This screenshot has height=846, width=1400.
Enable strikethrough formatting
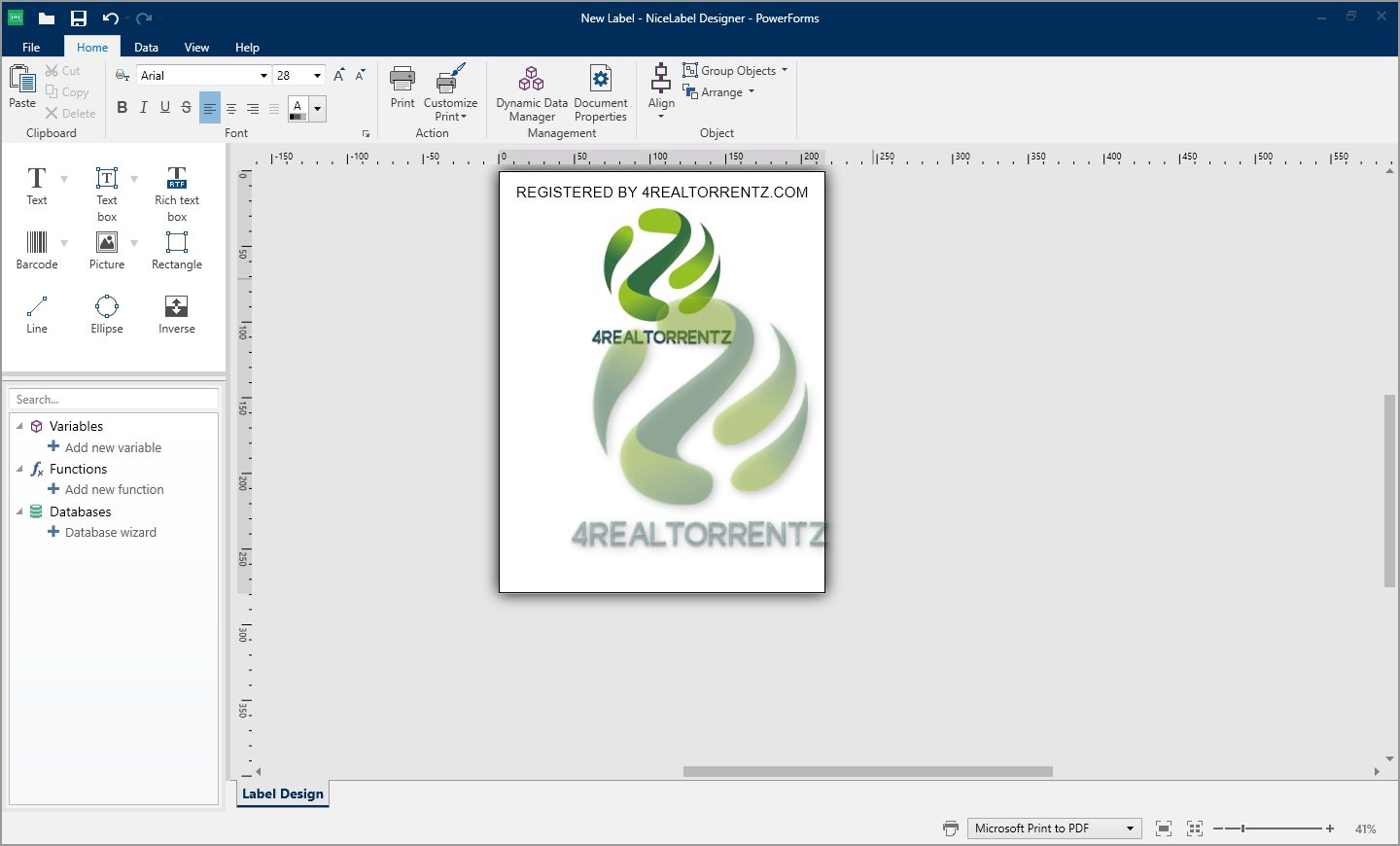click(186, 107)
